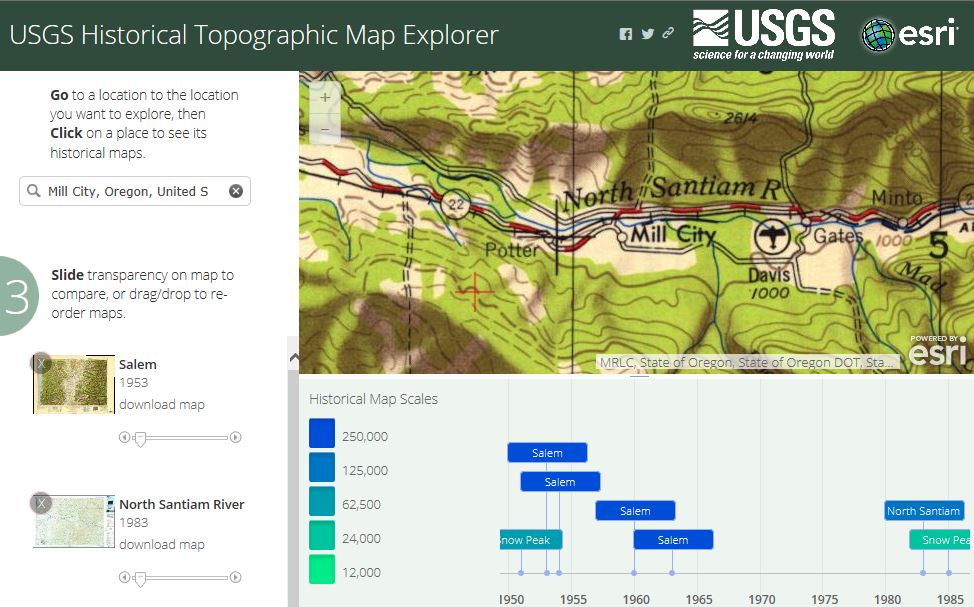974x607 pixels.
Task: Share the map using the Twitter icon
Action: click(647, 33)
